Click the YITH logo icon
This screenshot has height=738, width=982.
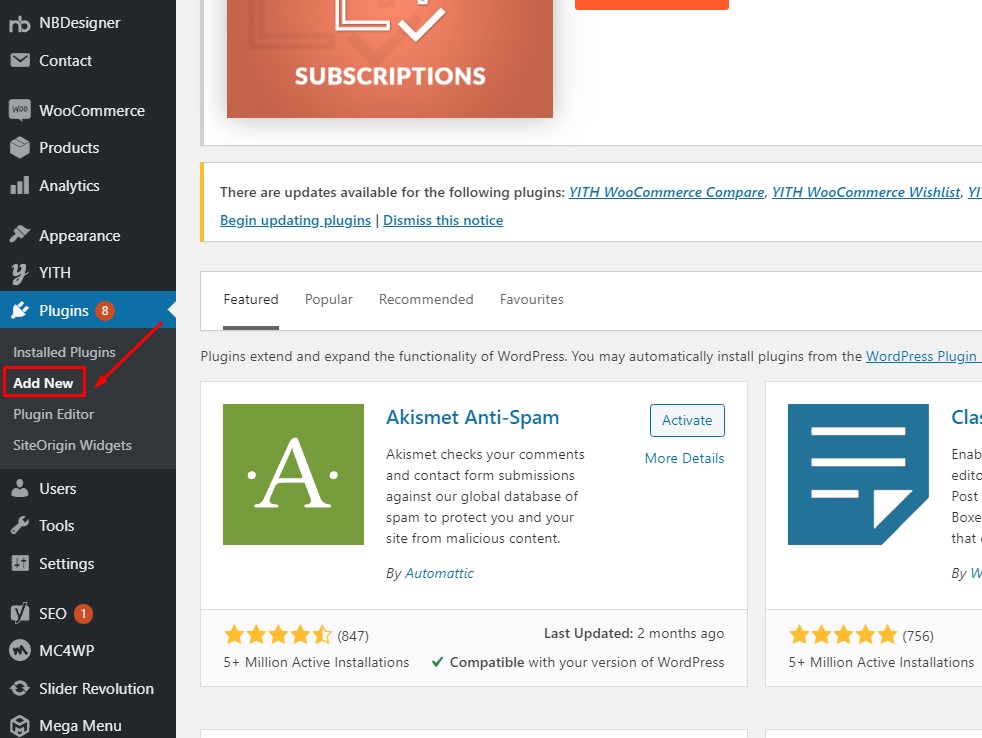pyautogui.click(x=19, y=273)
